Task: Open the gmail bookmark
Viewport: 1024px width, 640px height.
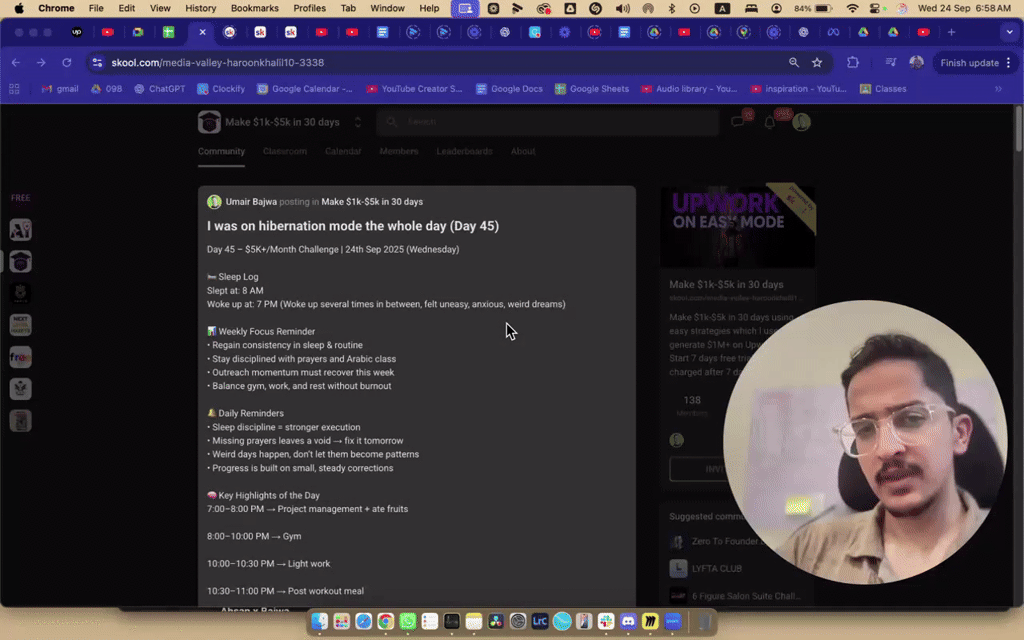Action: point(60,89)
